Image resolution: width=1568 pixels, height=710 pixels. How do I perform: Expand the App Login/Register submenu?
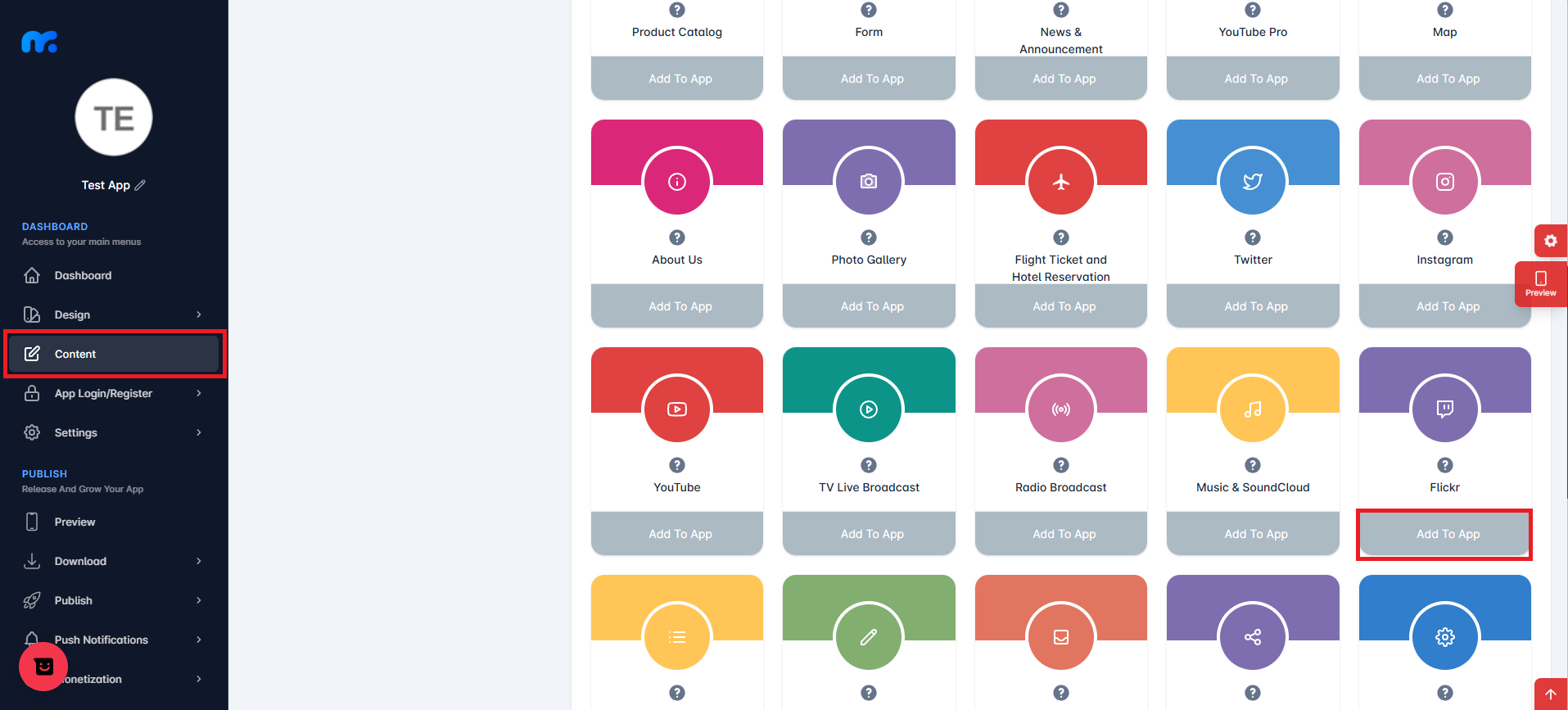pos(198,393)
